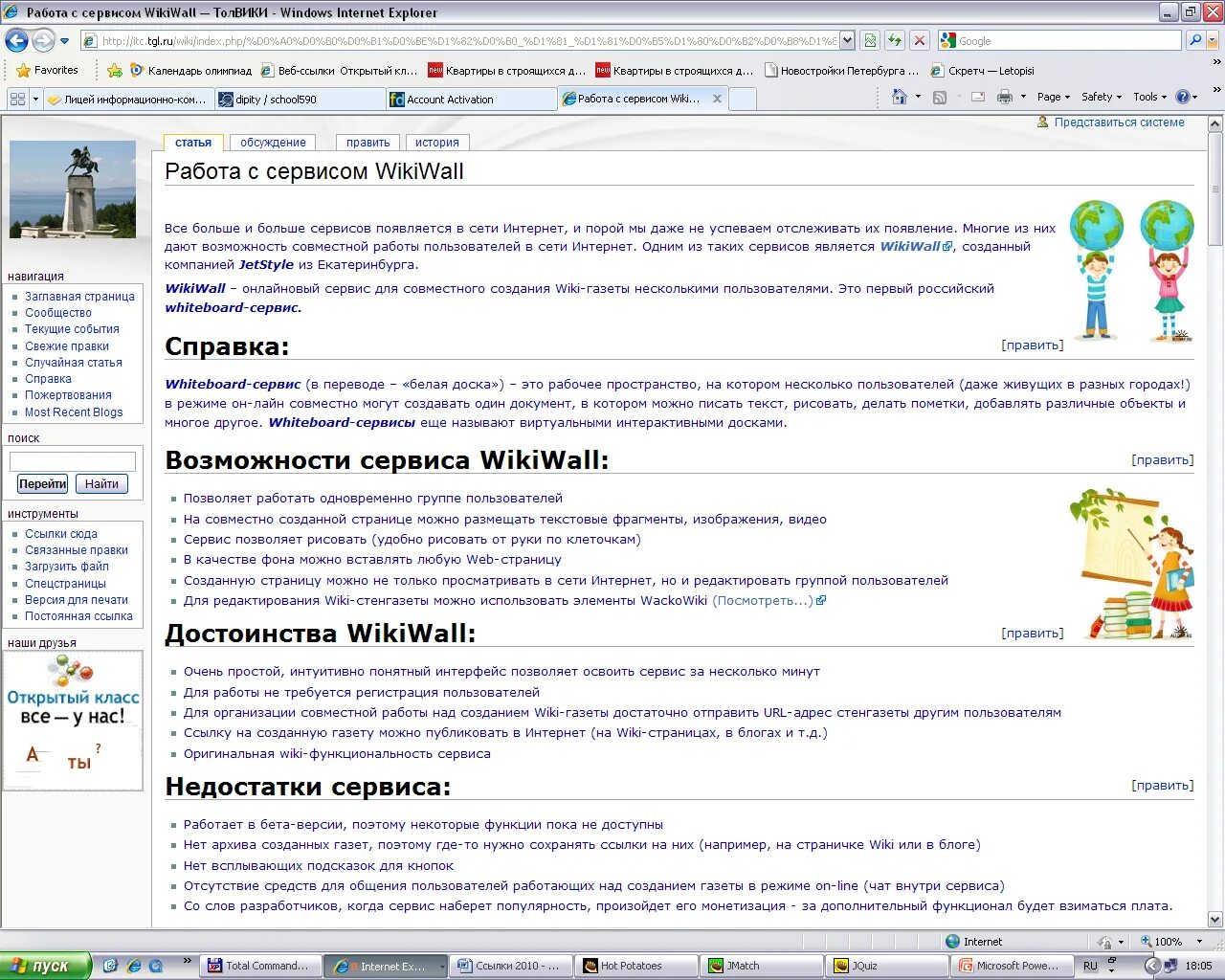Open Случайная статья in navigation

(x=74, y=363)
